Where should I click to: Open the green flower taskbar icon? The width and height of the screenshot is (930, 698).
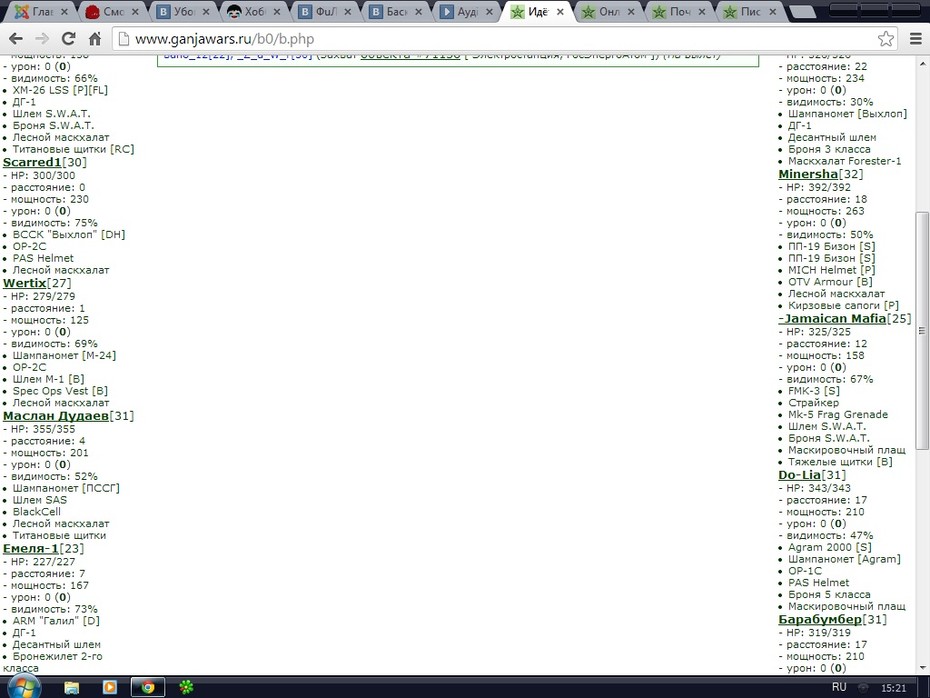pos(186,687)
